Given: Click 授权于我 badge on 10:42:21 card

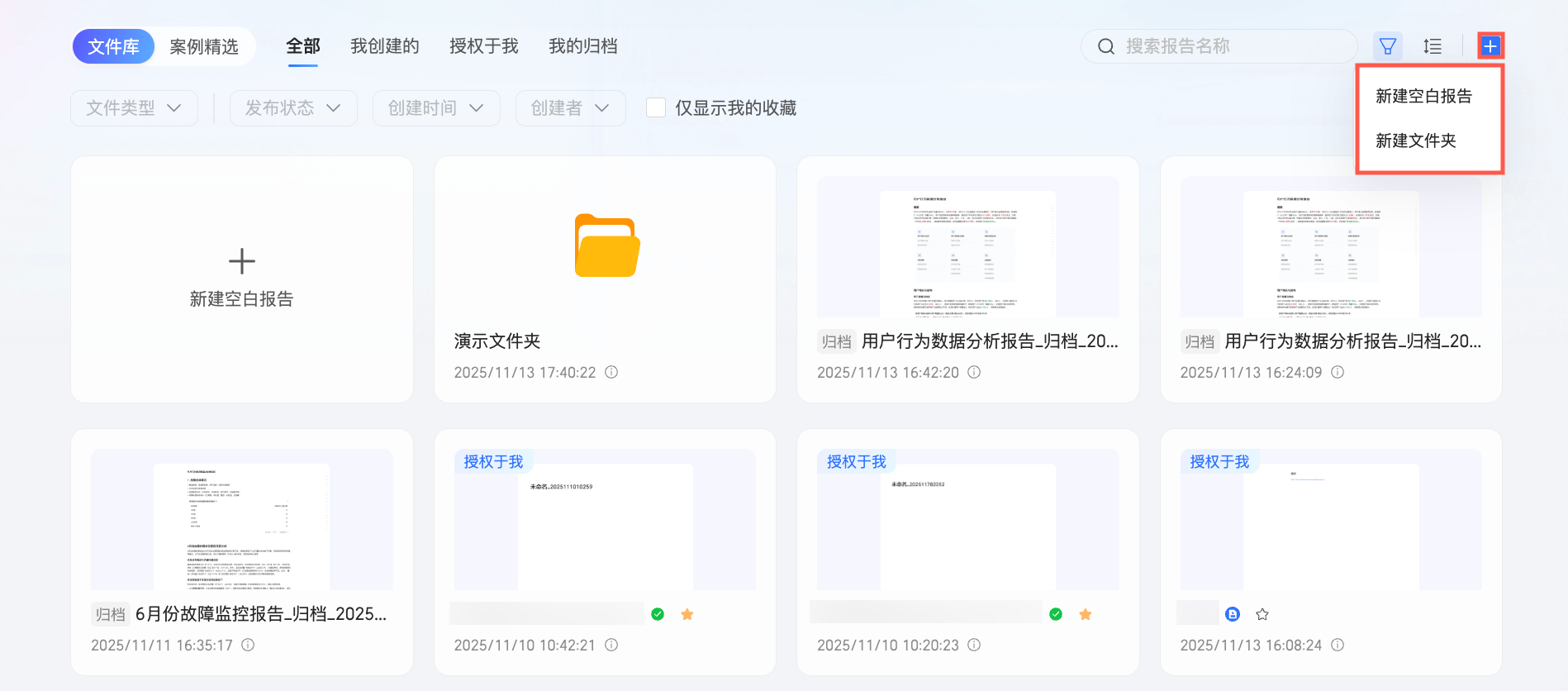Looking at the screenshot, I should click(494, 461).
